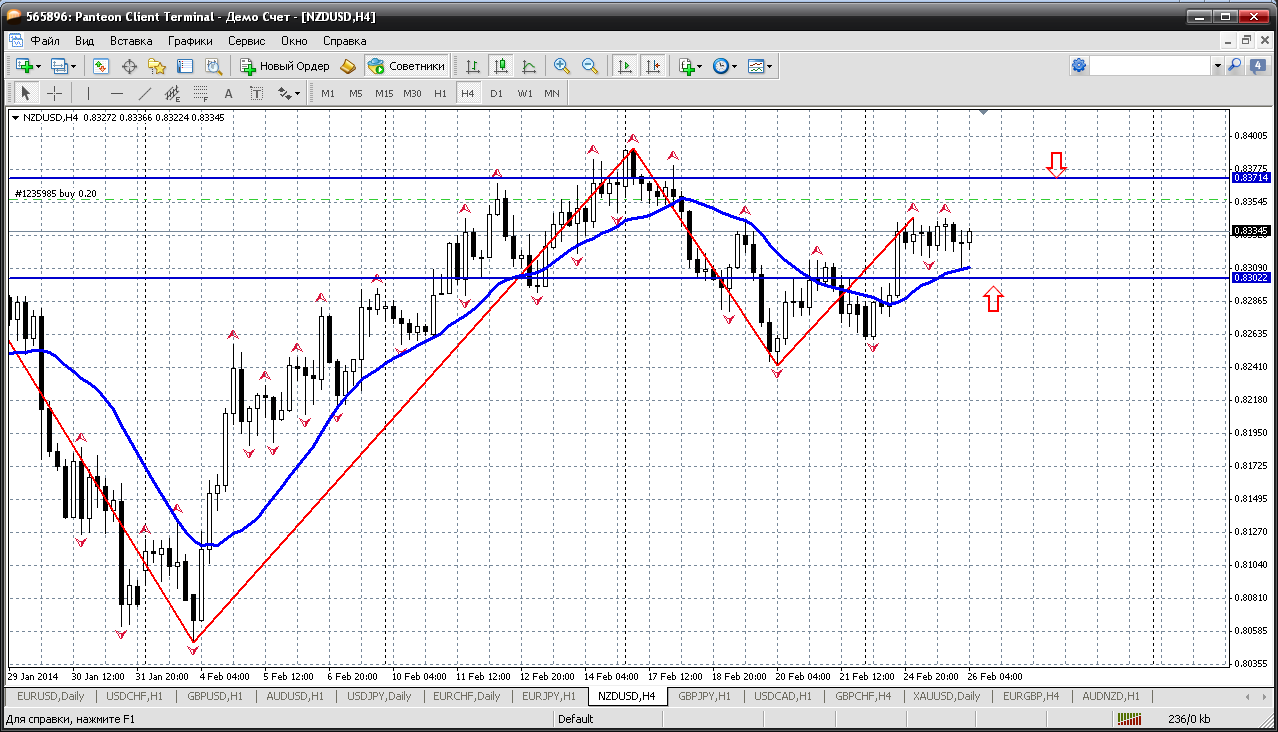Screen dimensions: 1278x732
Task: Show the Market Watch panel
Action: pyautogui.click(x=101, y=66)
